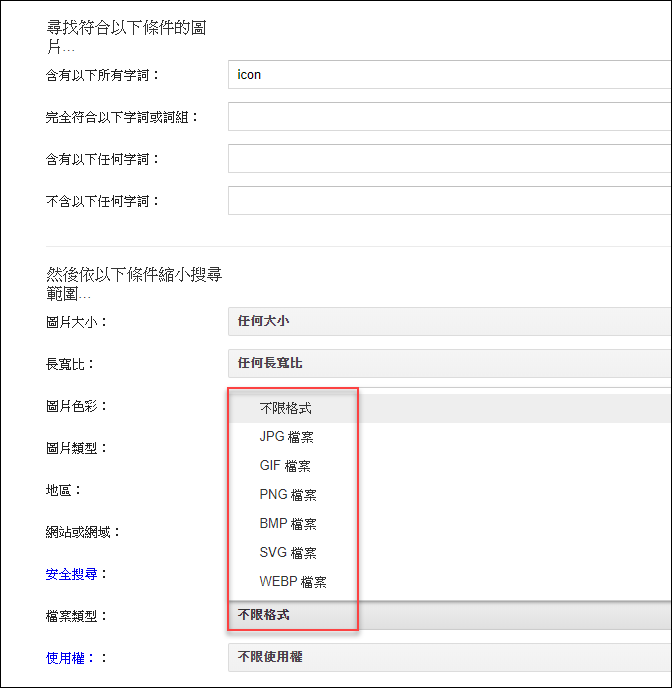672x688 pixels.
Task: Click the 檔案類型 dropdown showing 不限格式
Action: click(450, 615)
